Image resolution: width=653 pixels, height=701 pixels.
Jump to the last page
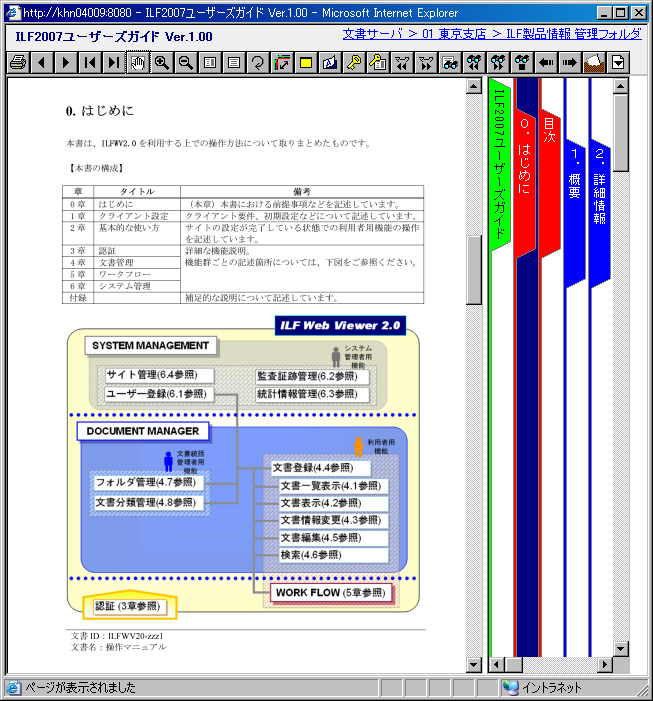pyautogui.click(x=113, y=63)
